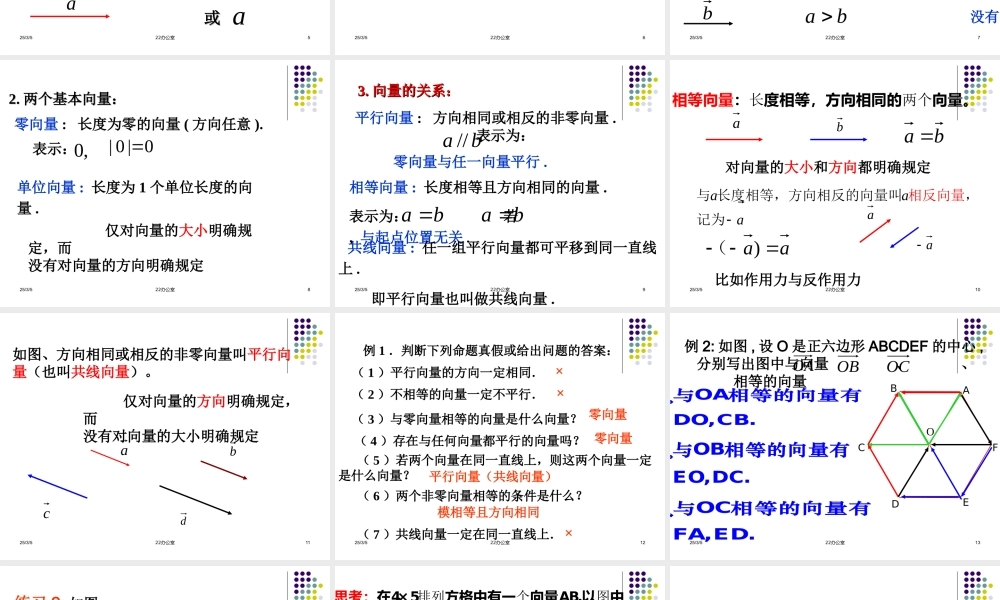
Task: Click the red 相等向量 heading on slide 10
Action: point(702,100)
